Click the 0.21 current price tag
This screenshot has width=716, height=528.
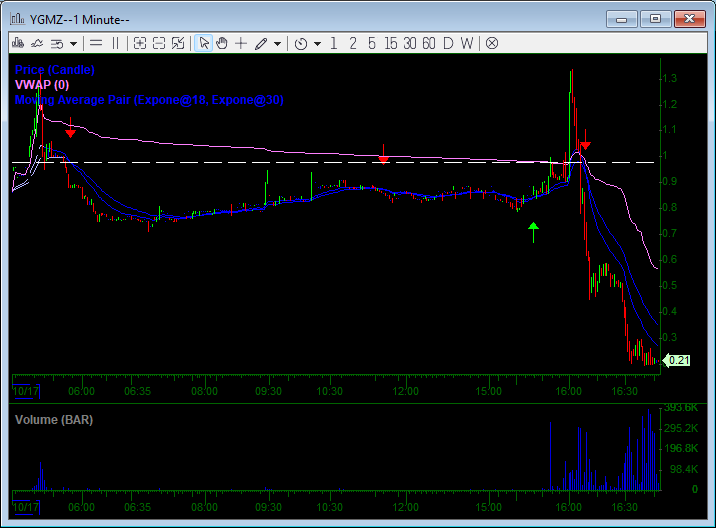[677, 360]
